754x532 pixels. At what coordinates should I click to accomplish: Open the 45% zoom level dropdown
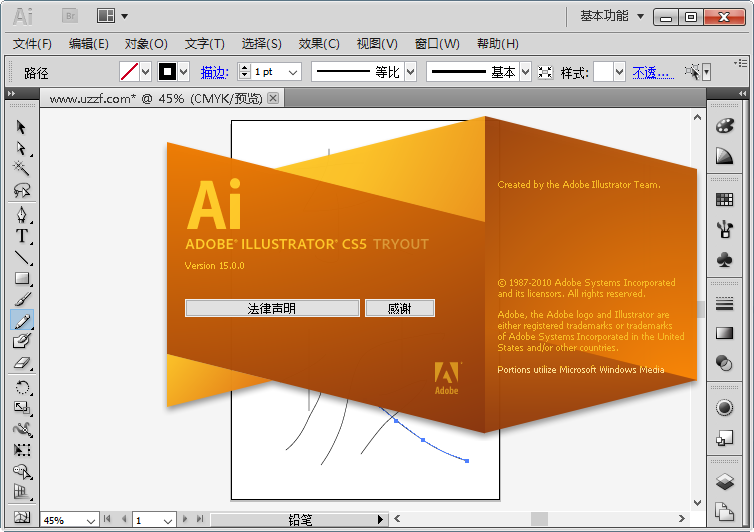tap(90, 520)
